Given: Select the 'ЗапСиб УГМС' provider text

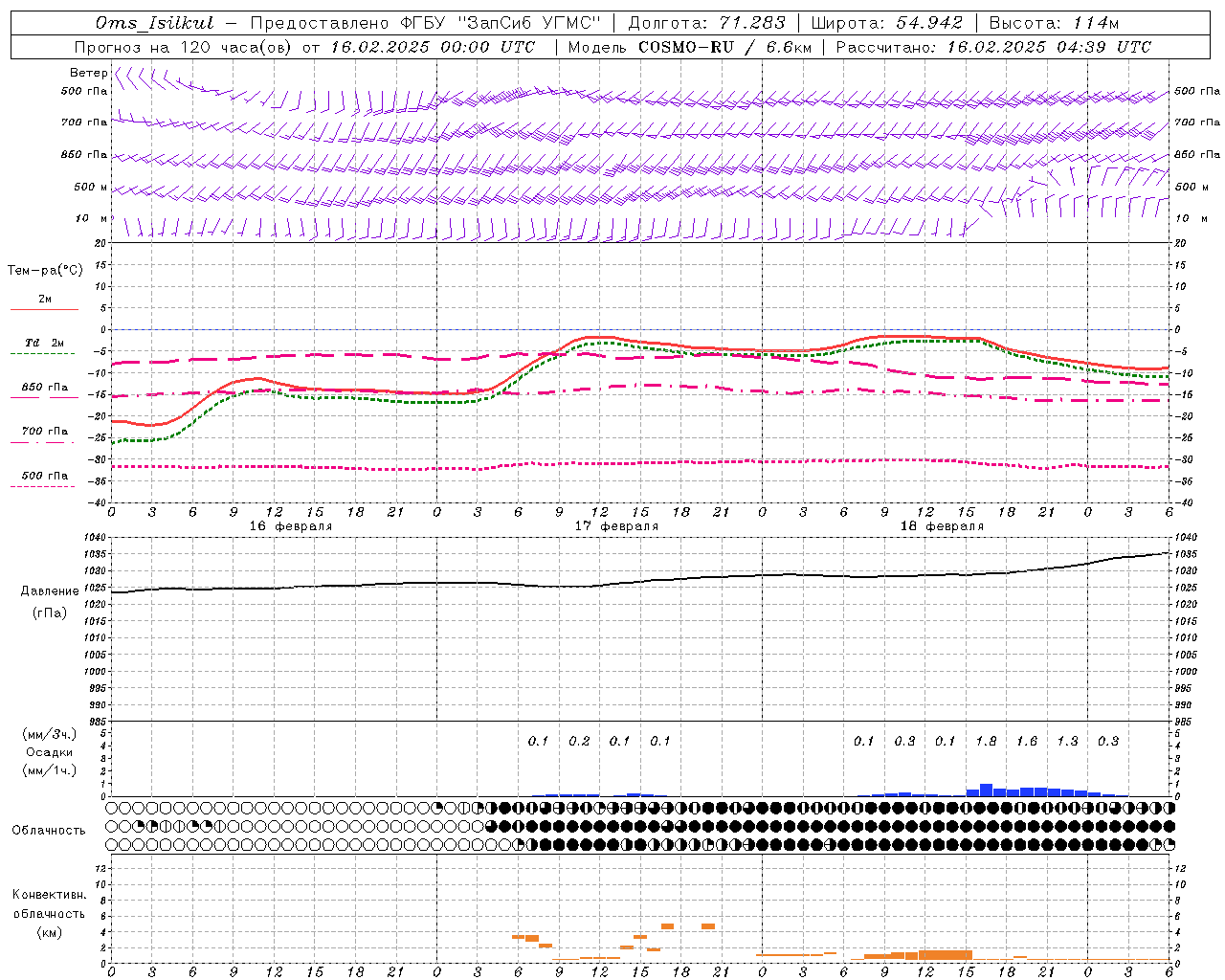Looking at the screenshot, I should pos(531,23).
